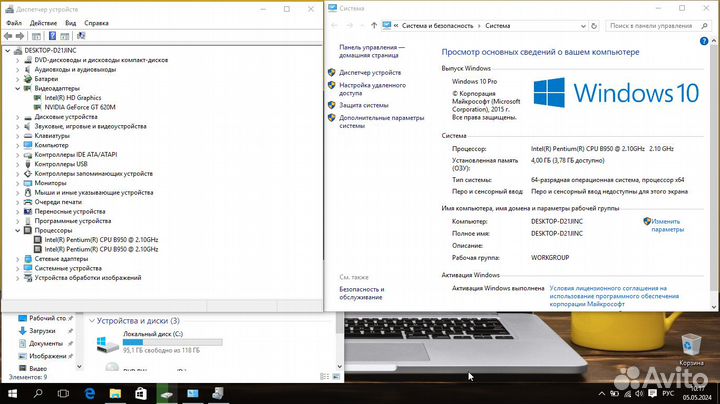Click the Аудиовходы и аудиовыходы speaker icon
The height and width of the screenshot is (404, 720).
(x=28, y=69)
